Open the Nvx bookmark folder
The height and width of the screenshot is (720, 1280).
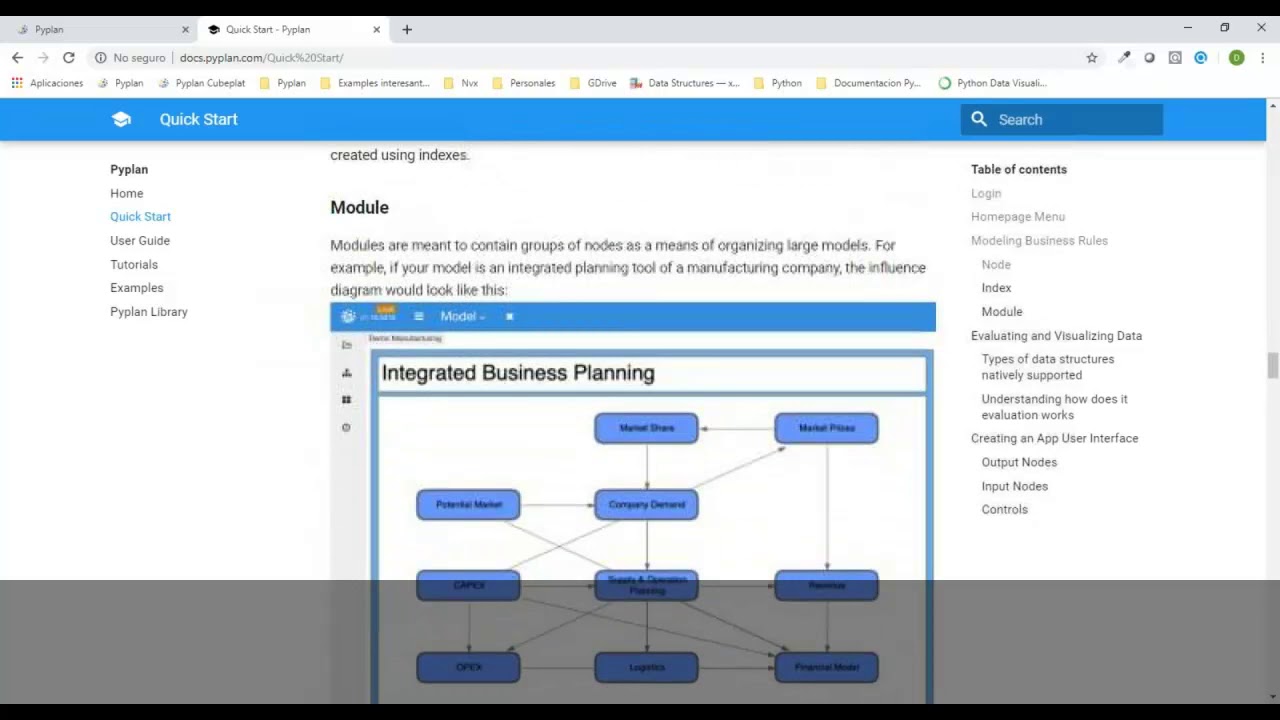click(461, 83)
